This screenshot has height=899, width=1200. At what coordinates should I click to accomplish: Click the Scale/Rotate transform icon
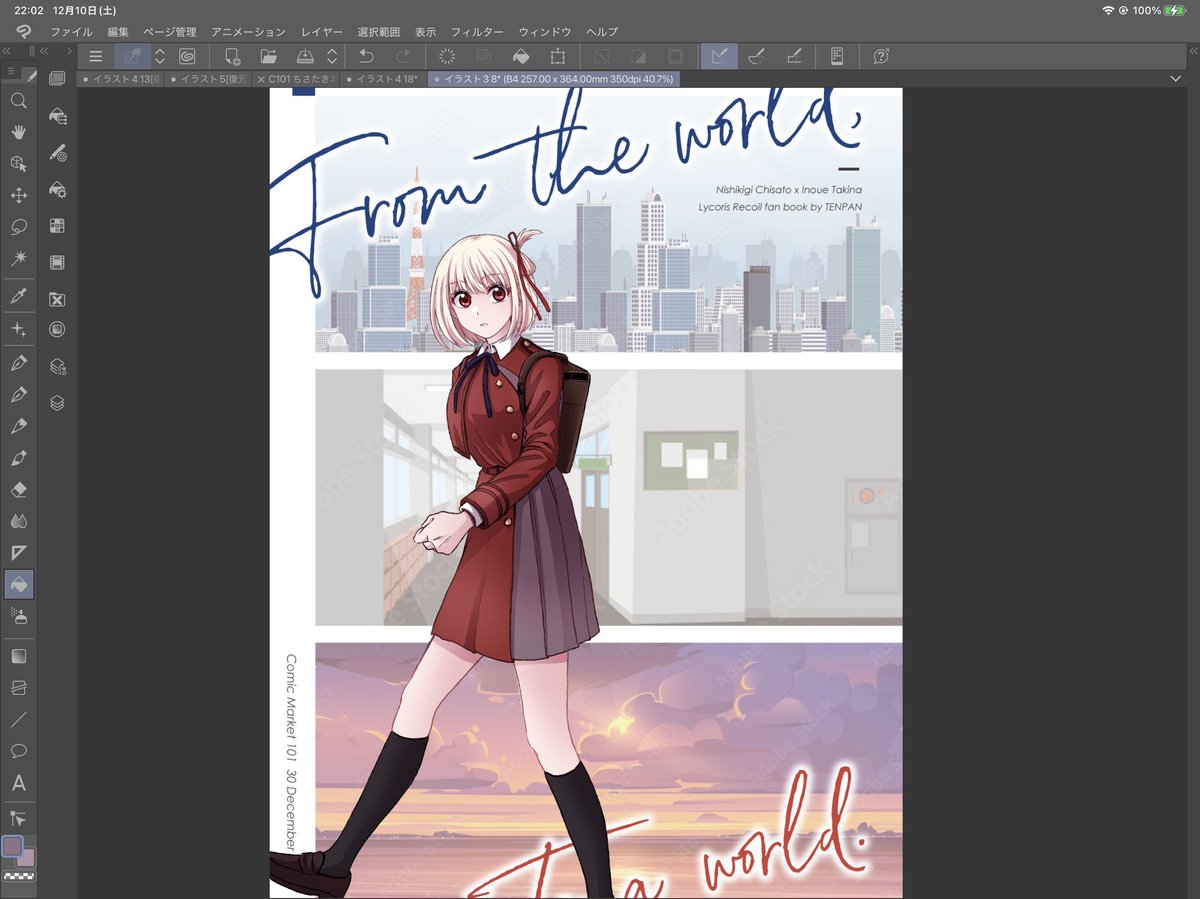558,57
